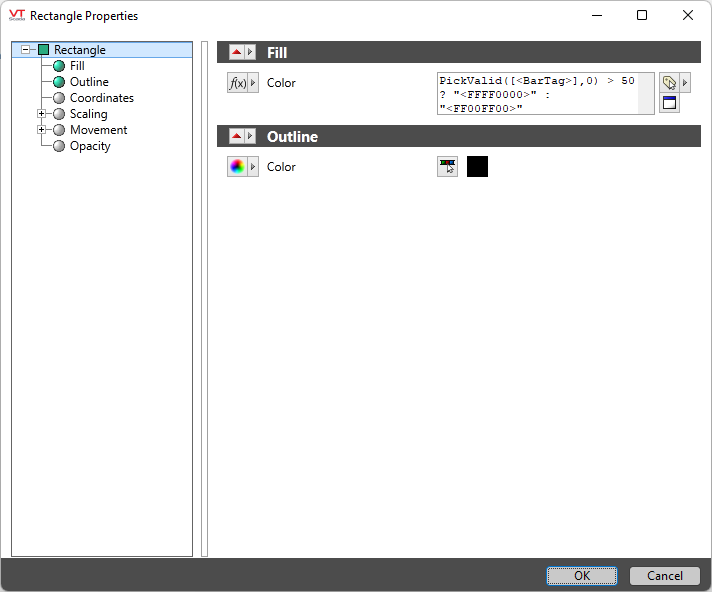Open the Outline Color data source dropdown arrow
Image resolution: width=712 pixels, height=592 pixels.
pos(253,167)
